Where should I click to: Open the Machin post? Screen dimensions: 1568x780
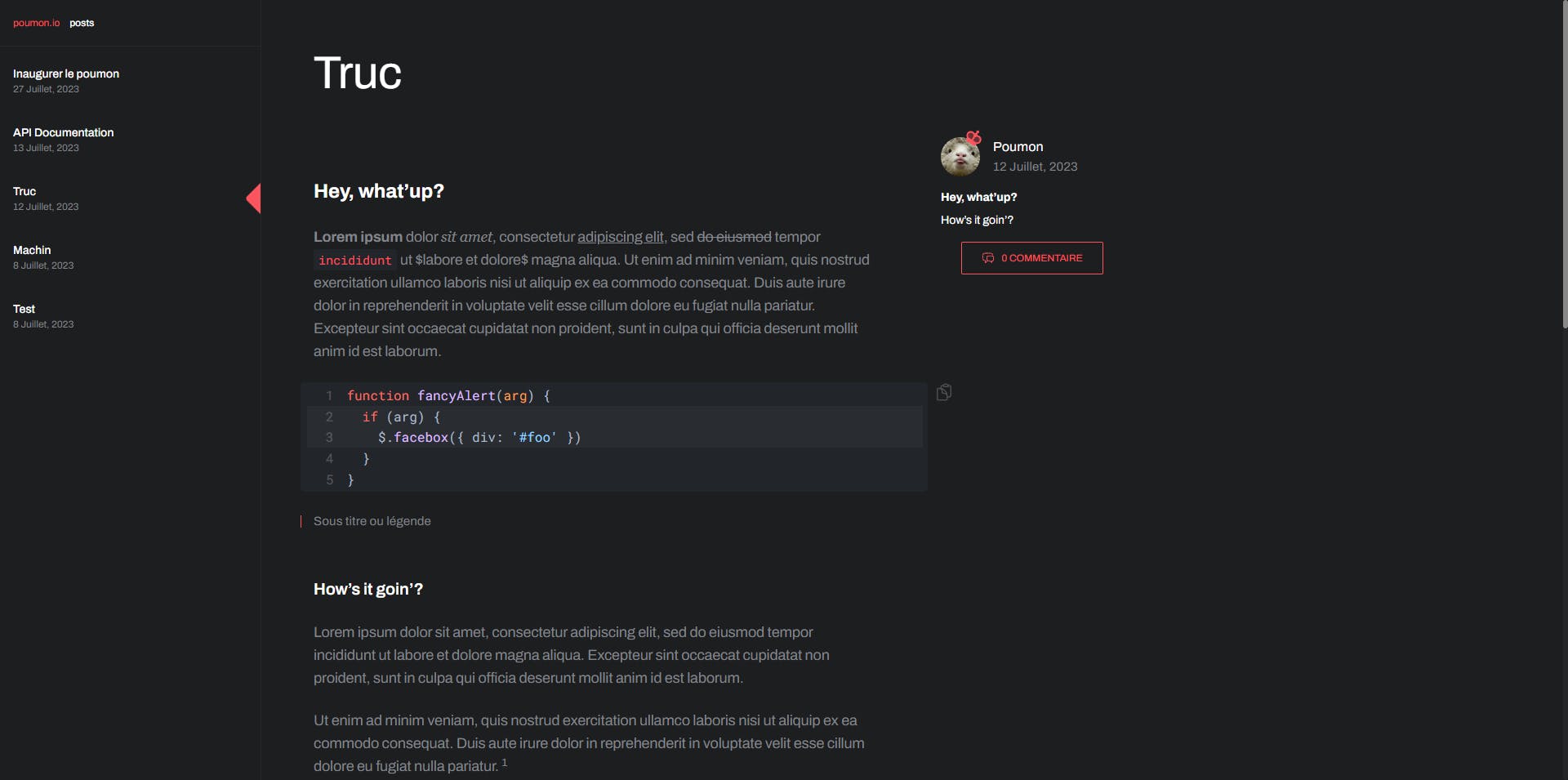pos(32,250)
